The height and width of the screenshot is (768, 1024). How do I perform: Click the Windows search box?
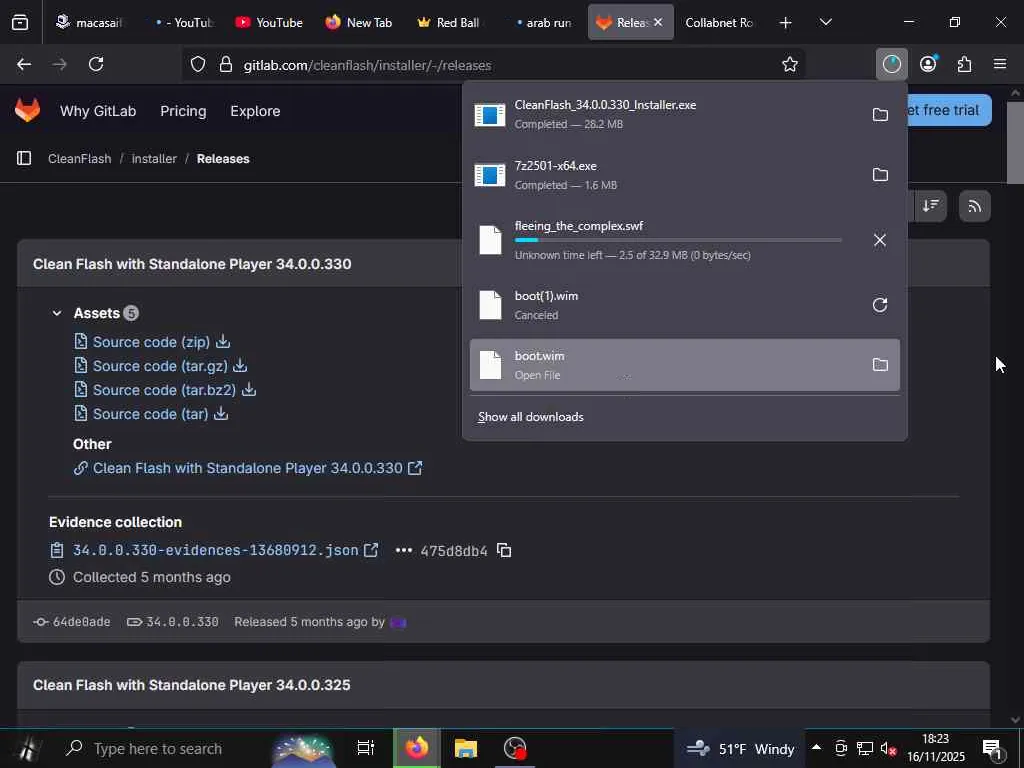click(x=157, y=748)
